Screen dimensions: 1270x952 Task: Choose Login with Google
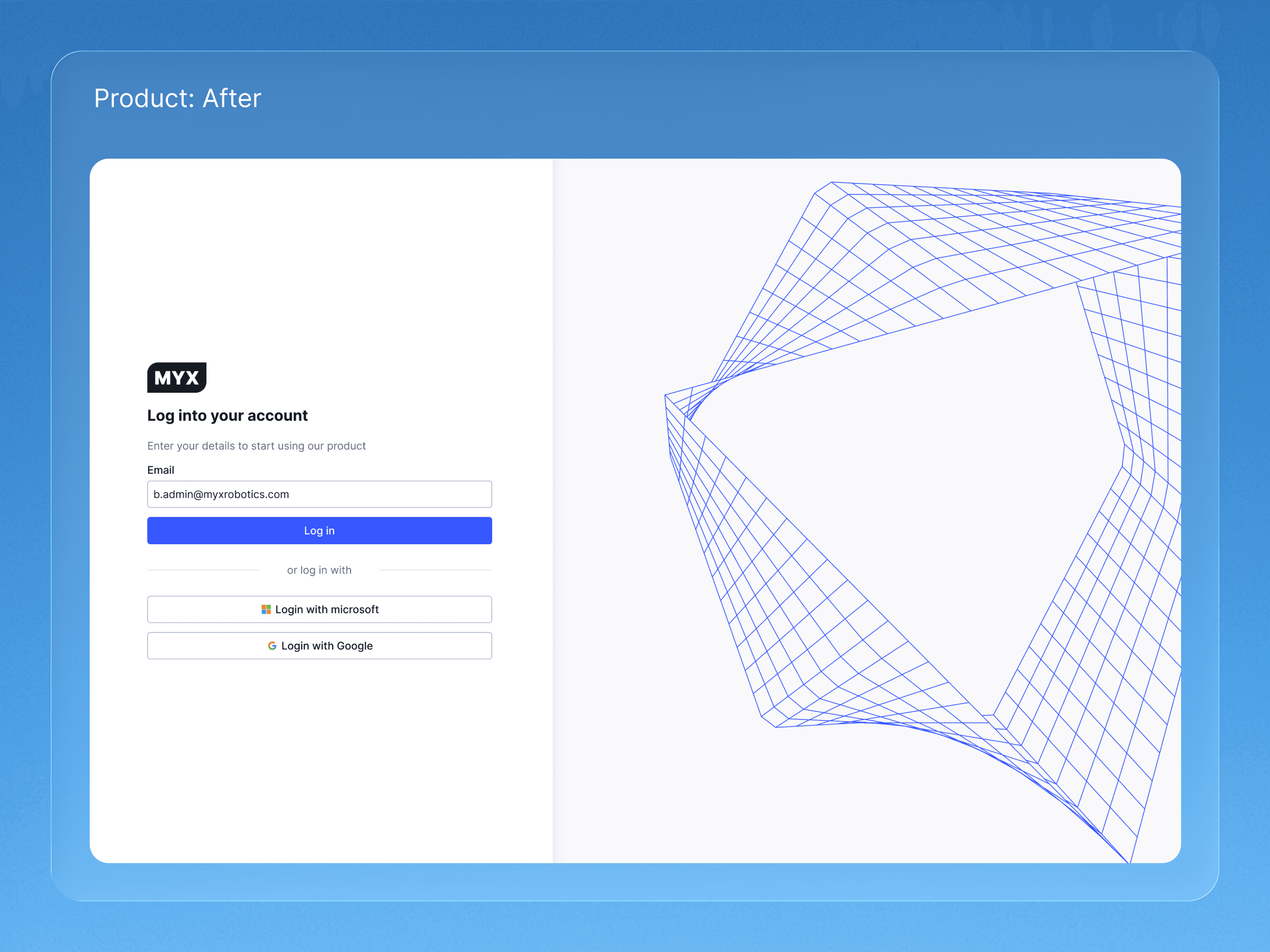click(319, 646)
